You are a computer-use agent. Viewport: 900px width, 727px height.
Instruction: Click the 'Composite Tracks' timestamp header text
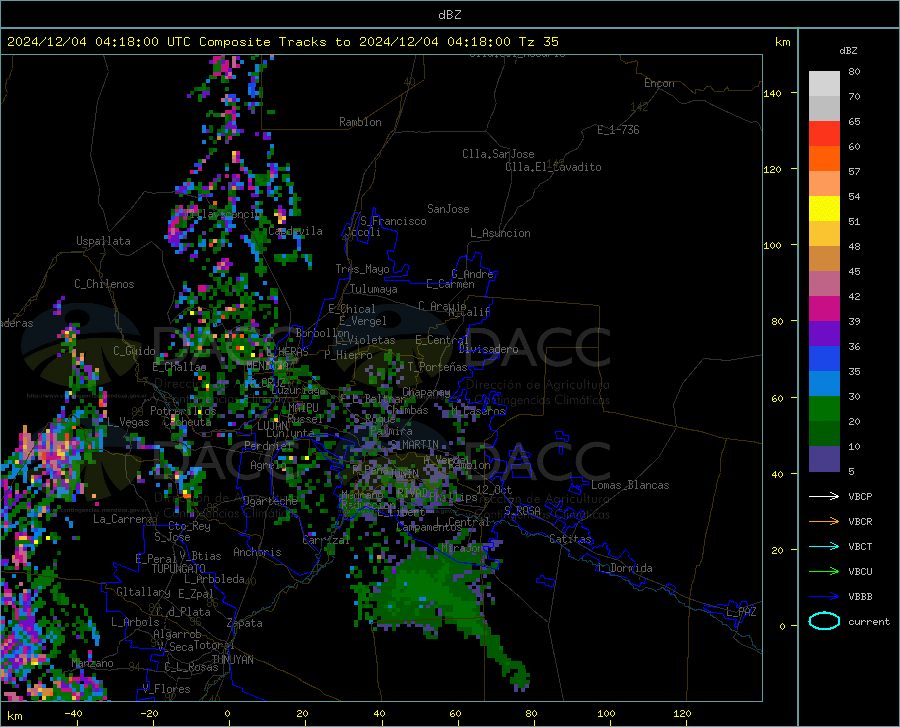point(282,42)
